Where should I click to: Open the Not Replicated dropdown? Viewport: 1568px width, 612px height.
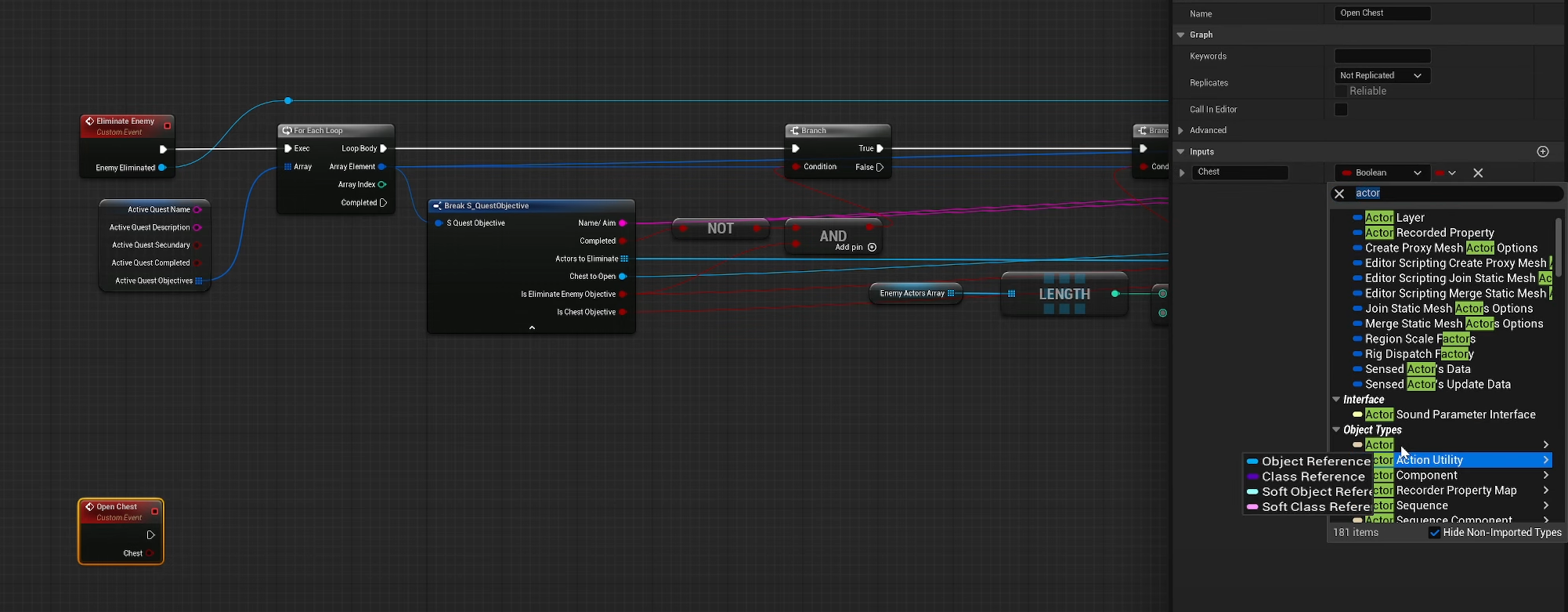tap(1382, 75)
